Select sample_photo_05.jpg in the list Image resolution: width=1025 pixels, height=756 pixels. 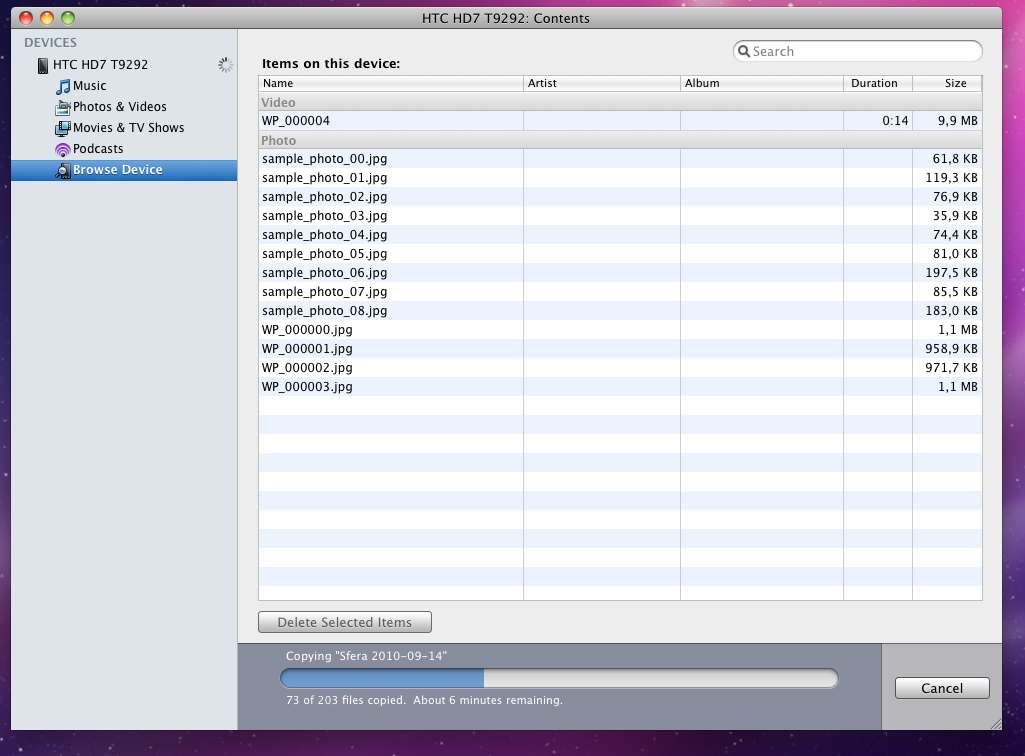pyautogui.click(x=620, y=253)
